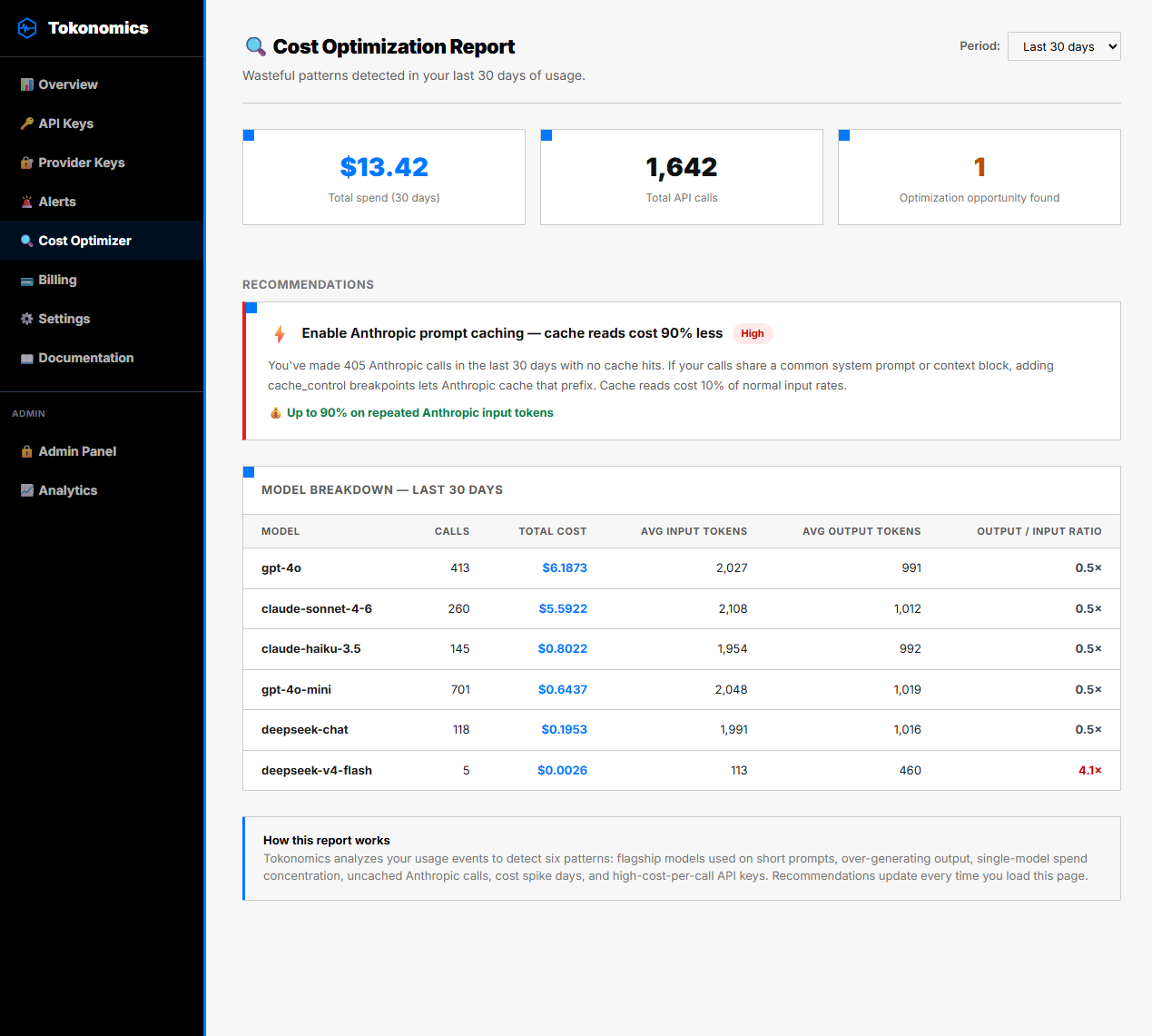Click the High priority badge
Viewport: 1152px width, 1036px height.
click(753, 333)
